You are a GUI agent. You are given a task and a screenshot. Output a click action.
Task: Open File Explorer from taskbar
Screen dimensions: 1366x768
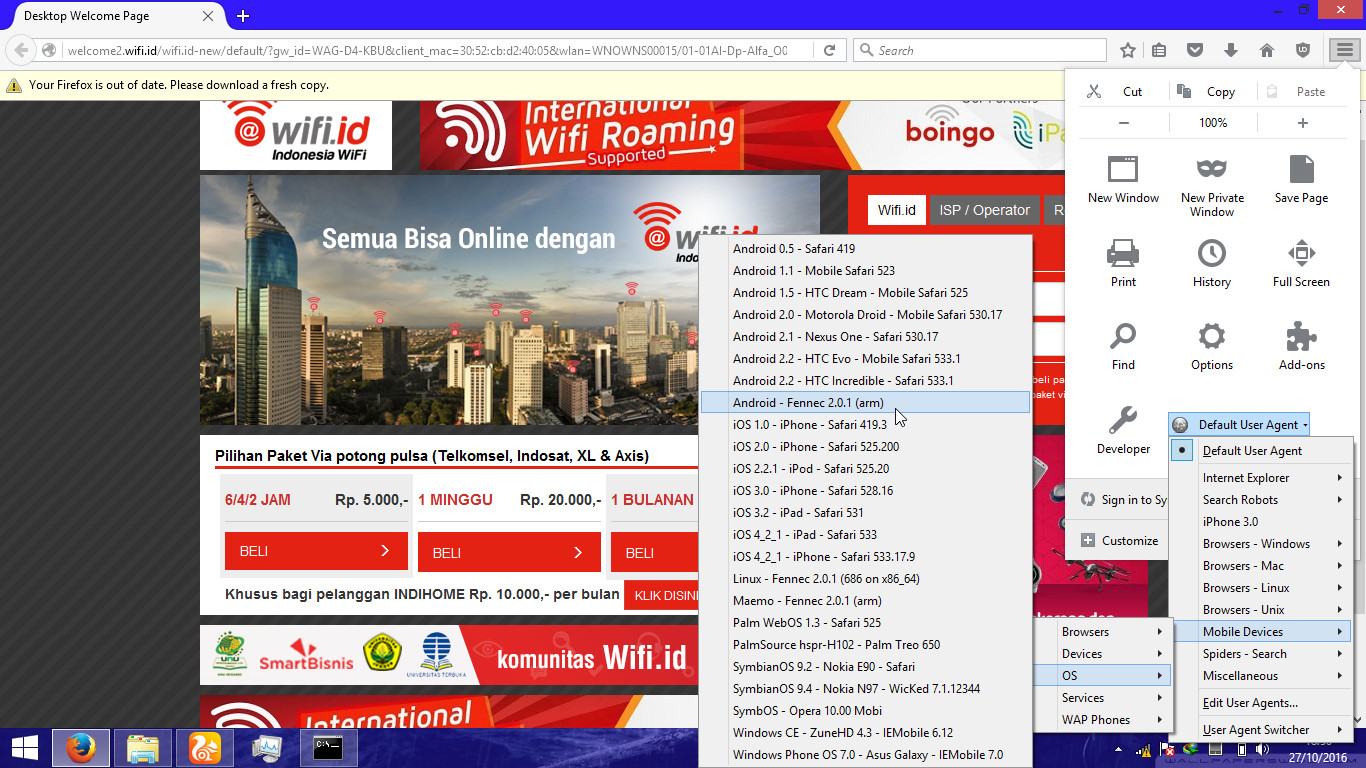(143, 748)
